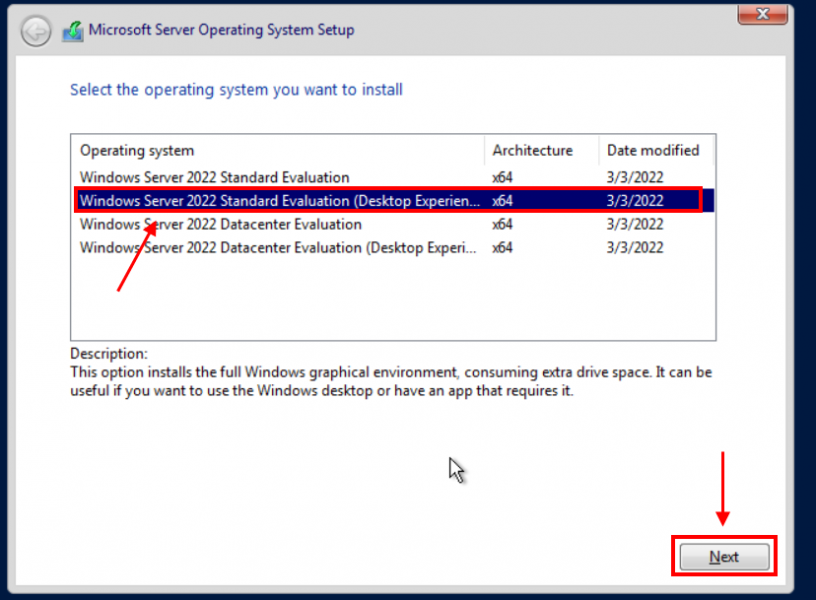Viewport: 816px width, 600px height.
Task: Click the Microsoft Server Operating System Setup title
Action: tap(221, 30)
